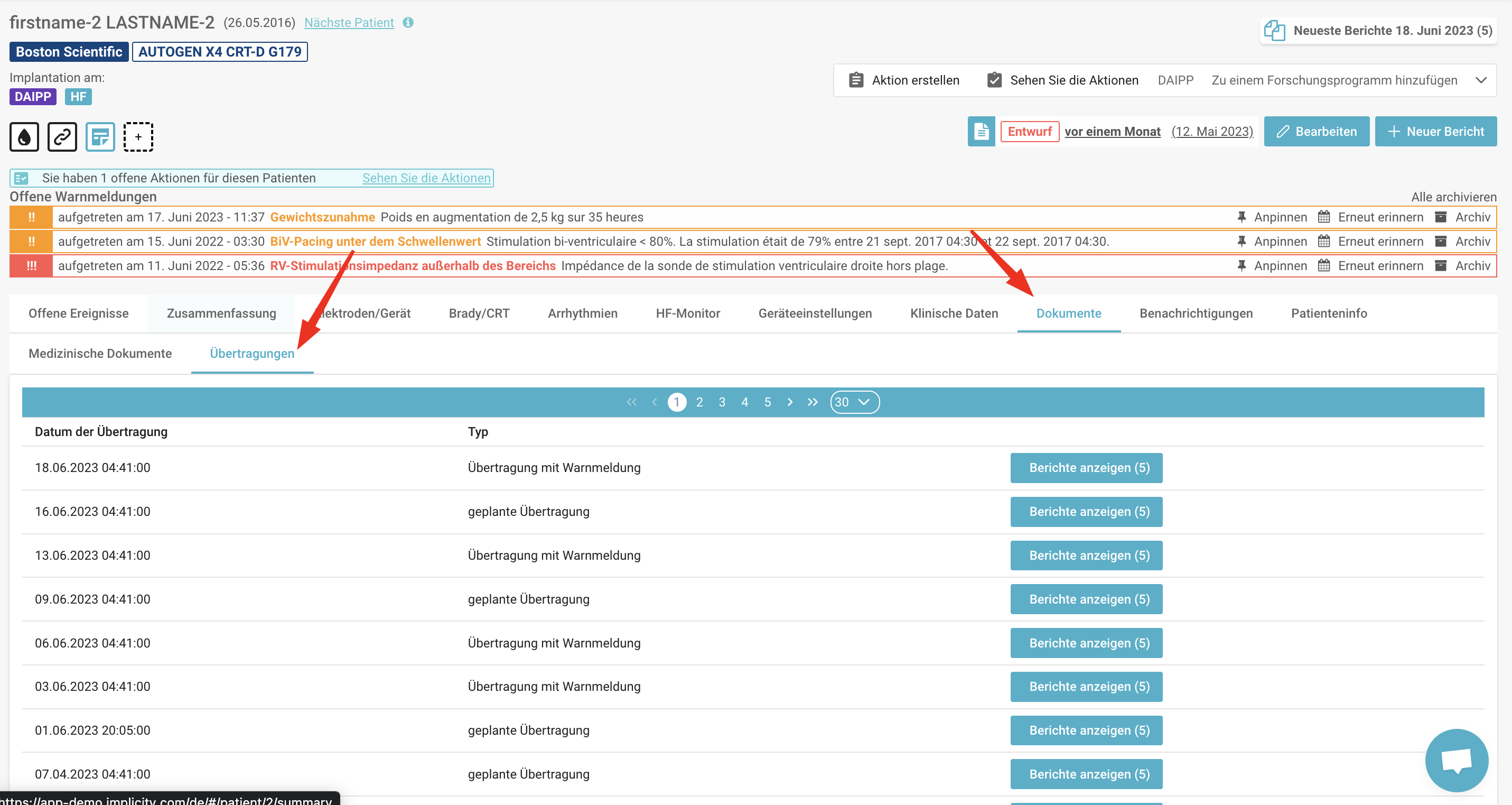Screen dimensions: 1512x805
Task: Click the info icon beside Nächste Patient
Action: [x=408, y=22]
